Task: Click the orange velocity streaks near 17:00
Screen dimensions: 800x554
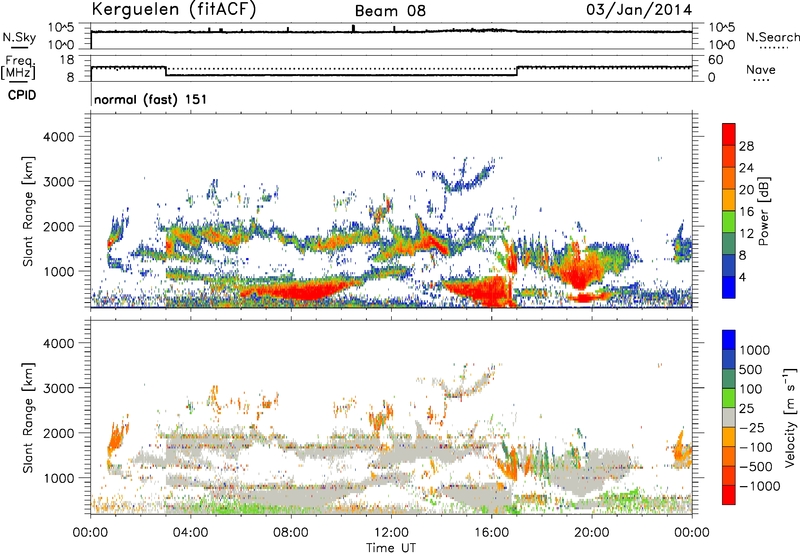Action: click(x=508, y=463)
